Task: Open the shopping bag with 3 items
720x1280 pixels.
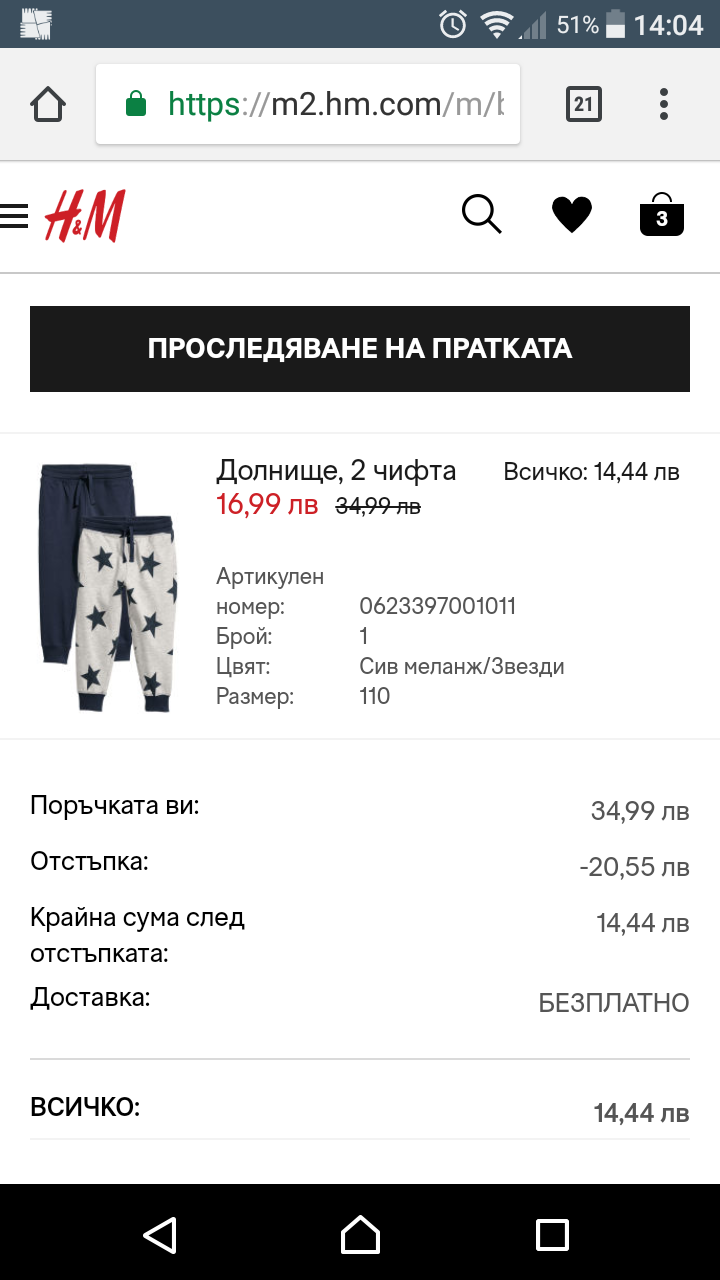Action: 662,215
